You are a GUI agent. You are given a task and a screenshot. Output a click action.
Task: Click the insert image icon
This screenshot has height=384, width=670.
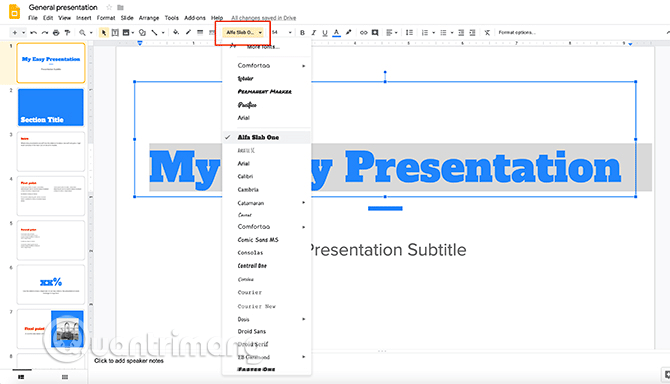[126, 32]
